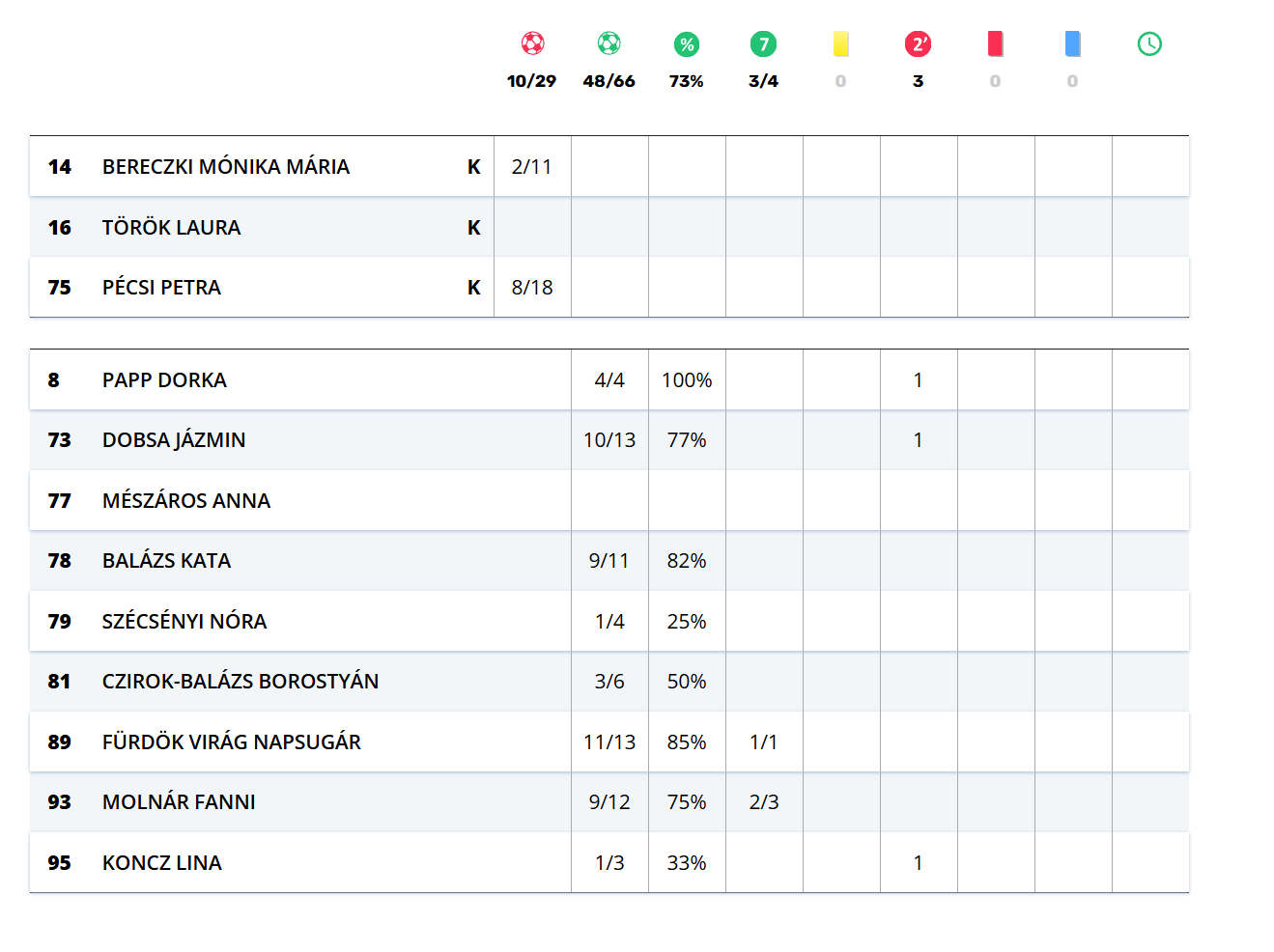1274x952 pixels.
Task: Click the green ball goals icon
Action: [609, 43]
